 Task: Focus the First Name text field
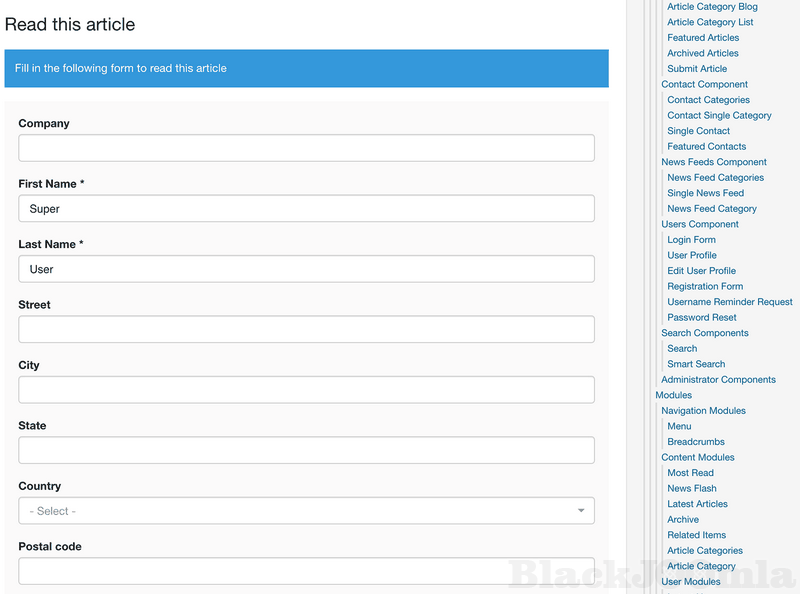(x=306, y=209)
